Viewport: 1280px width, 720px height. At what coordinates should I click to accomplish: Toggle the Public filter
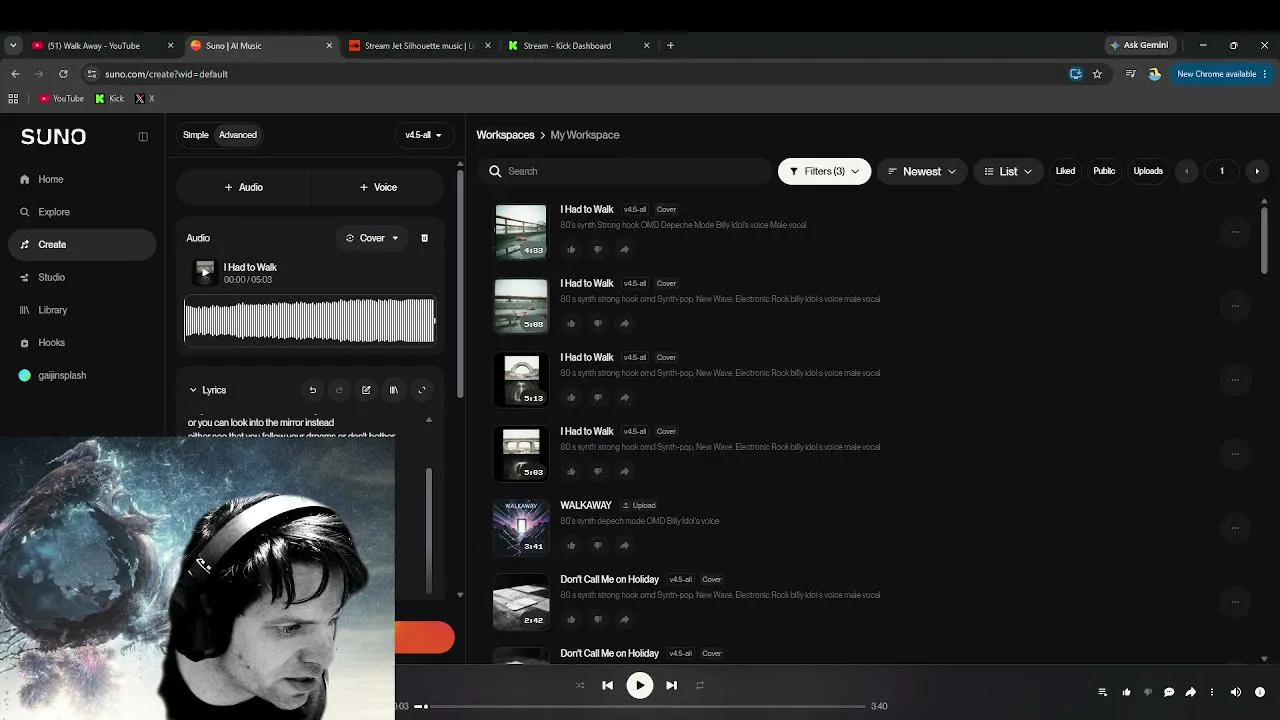pos(1104,171)
